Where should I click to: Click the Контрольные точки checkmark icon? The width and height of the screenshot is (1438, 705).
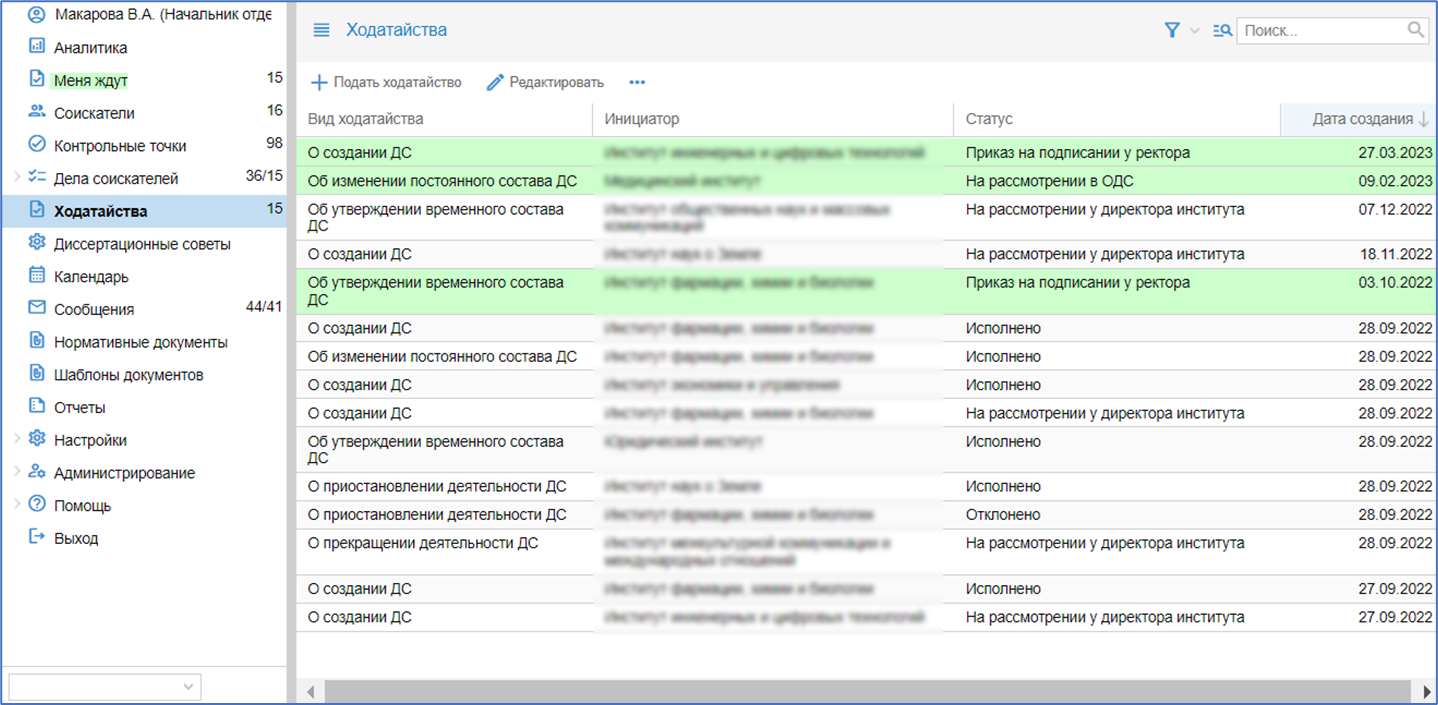(x=37, y=145)
